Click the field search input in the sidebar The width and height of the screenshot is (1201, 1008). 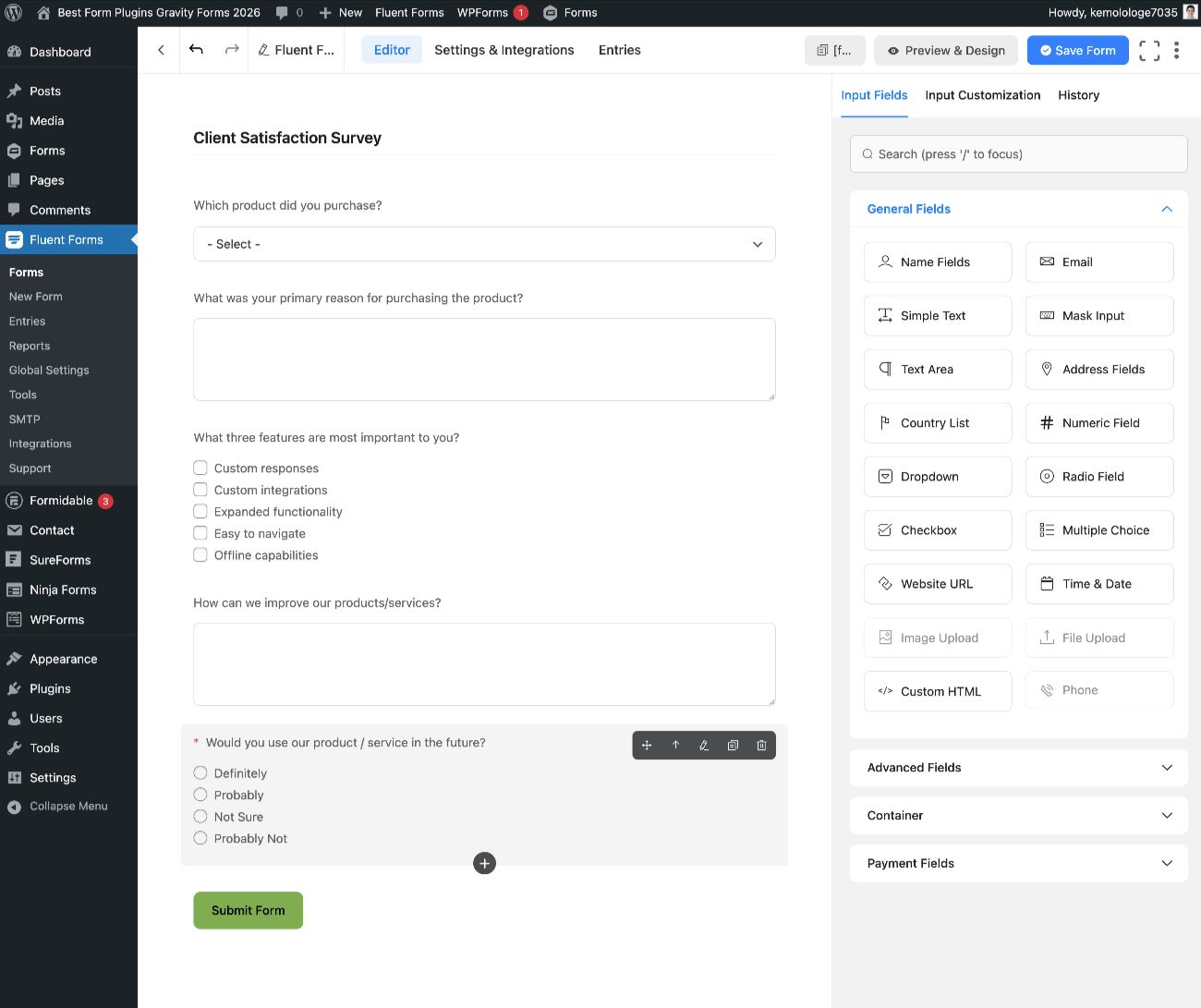click(1018, 153)
